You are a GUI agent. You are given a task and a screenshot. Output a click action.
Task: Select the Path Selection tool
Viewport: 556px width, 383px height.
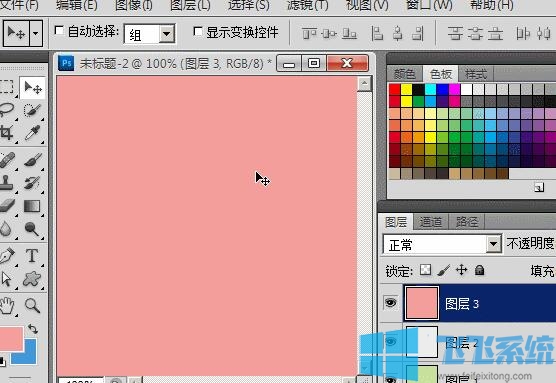click(6, 279)
